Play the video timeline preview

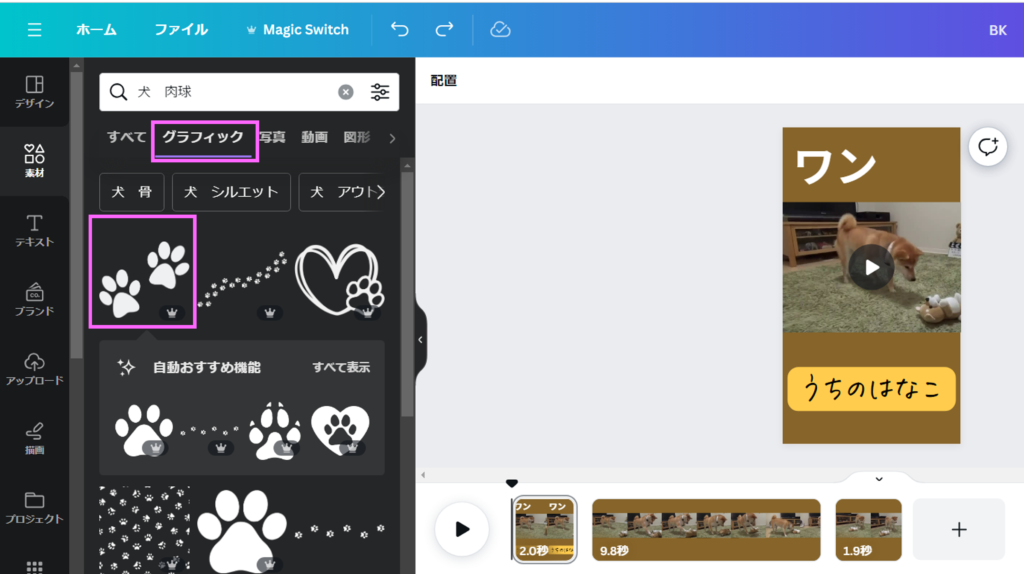(462, 529)
